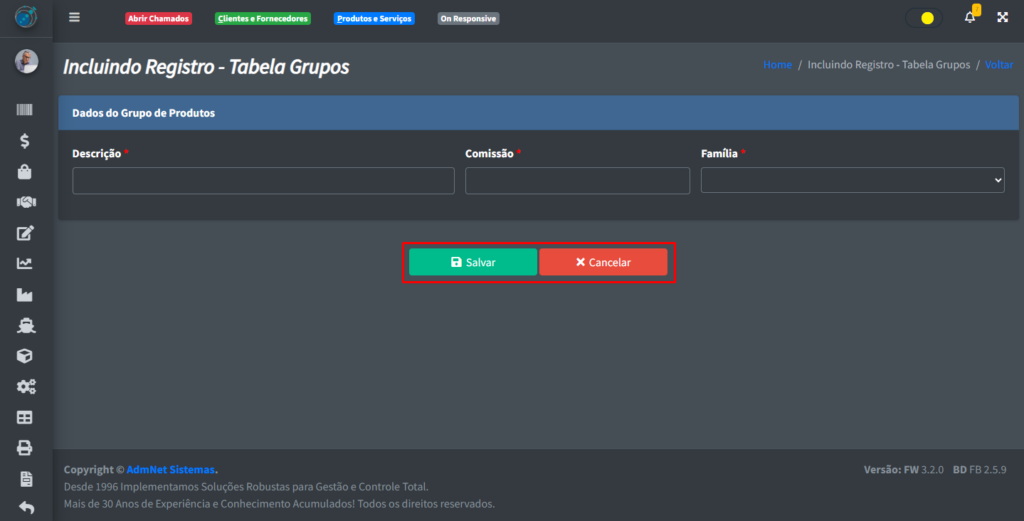Click the fullscreen expand icon
The height and width of the screenshot is (521, 1024).
pyautogui.click(x=1002, y=18)
